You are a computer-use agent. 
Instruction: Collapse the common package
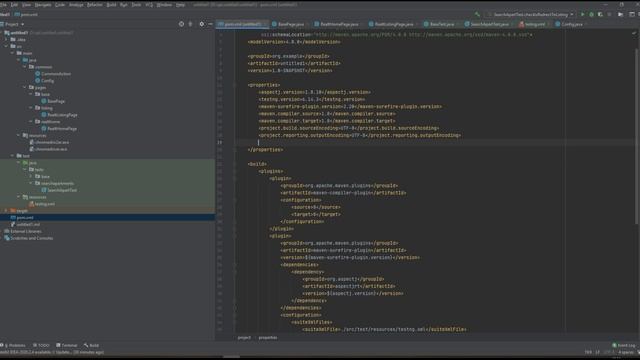point(25,67)
